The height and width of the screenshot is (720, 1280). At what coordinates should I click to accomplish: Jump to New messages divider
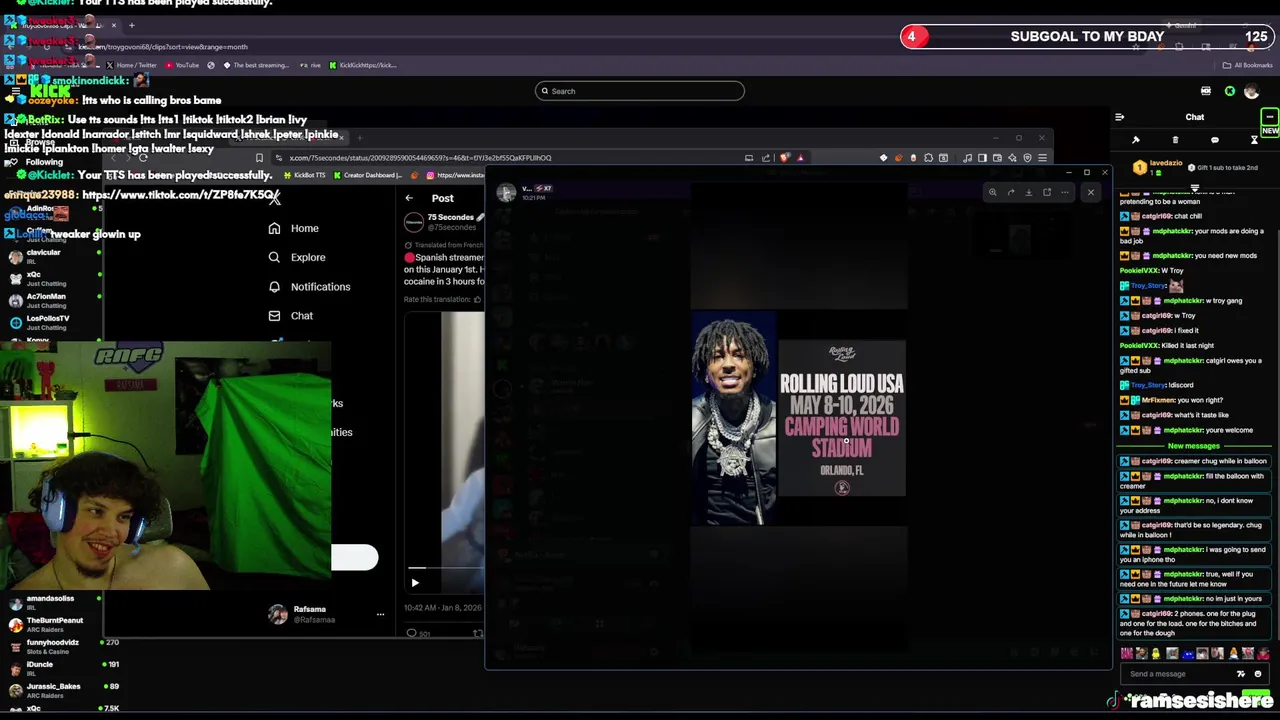tap(1194, 446)
